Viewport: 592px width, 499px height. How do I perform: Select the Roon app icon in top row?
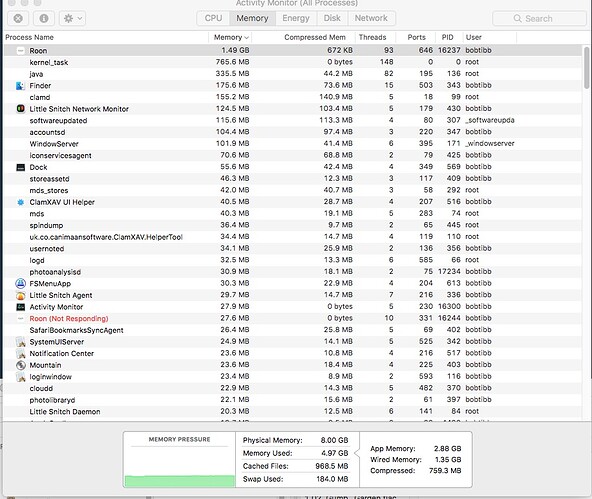point(21,51)
